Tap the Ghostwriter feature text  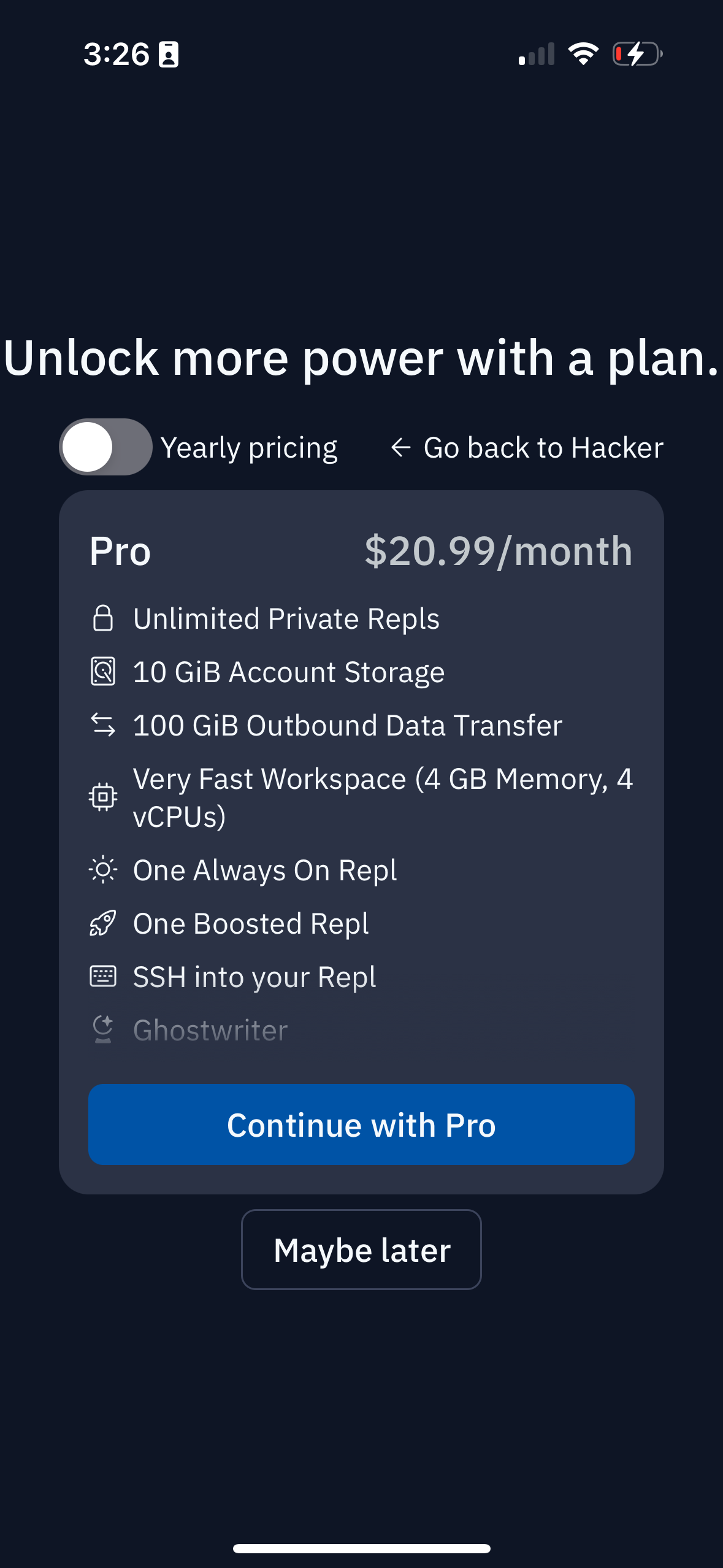click(210, 1030)
